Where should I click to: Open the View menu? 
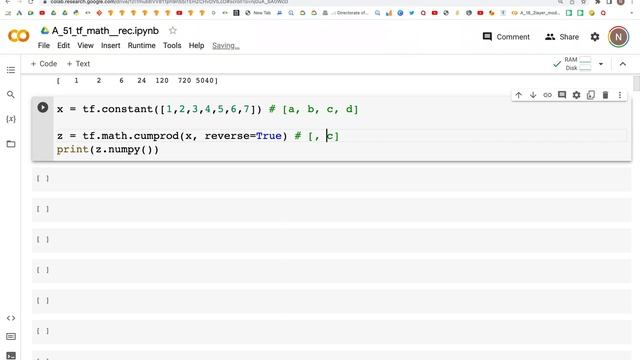tap(85, 45)
